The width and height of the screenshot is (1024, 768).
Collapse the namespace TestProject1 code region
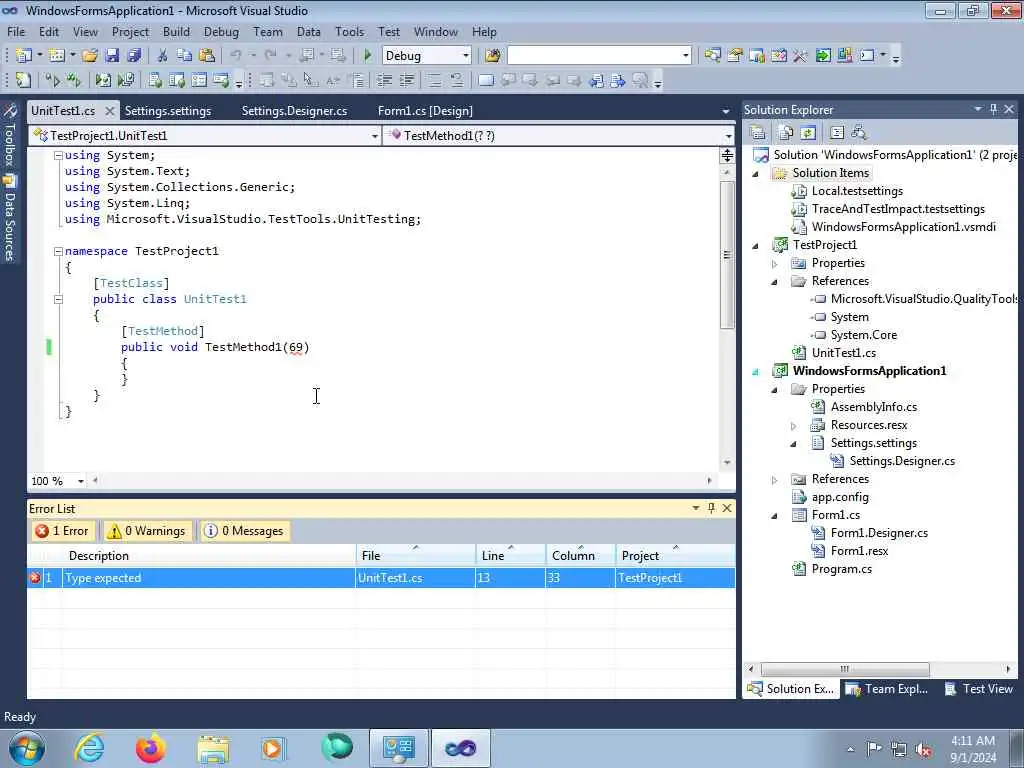coord(58,251)
